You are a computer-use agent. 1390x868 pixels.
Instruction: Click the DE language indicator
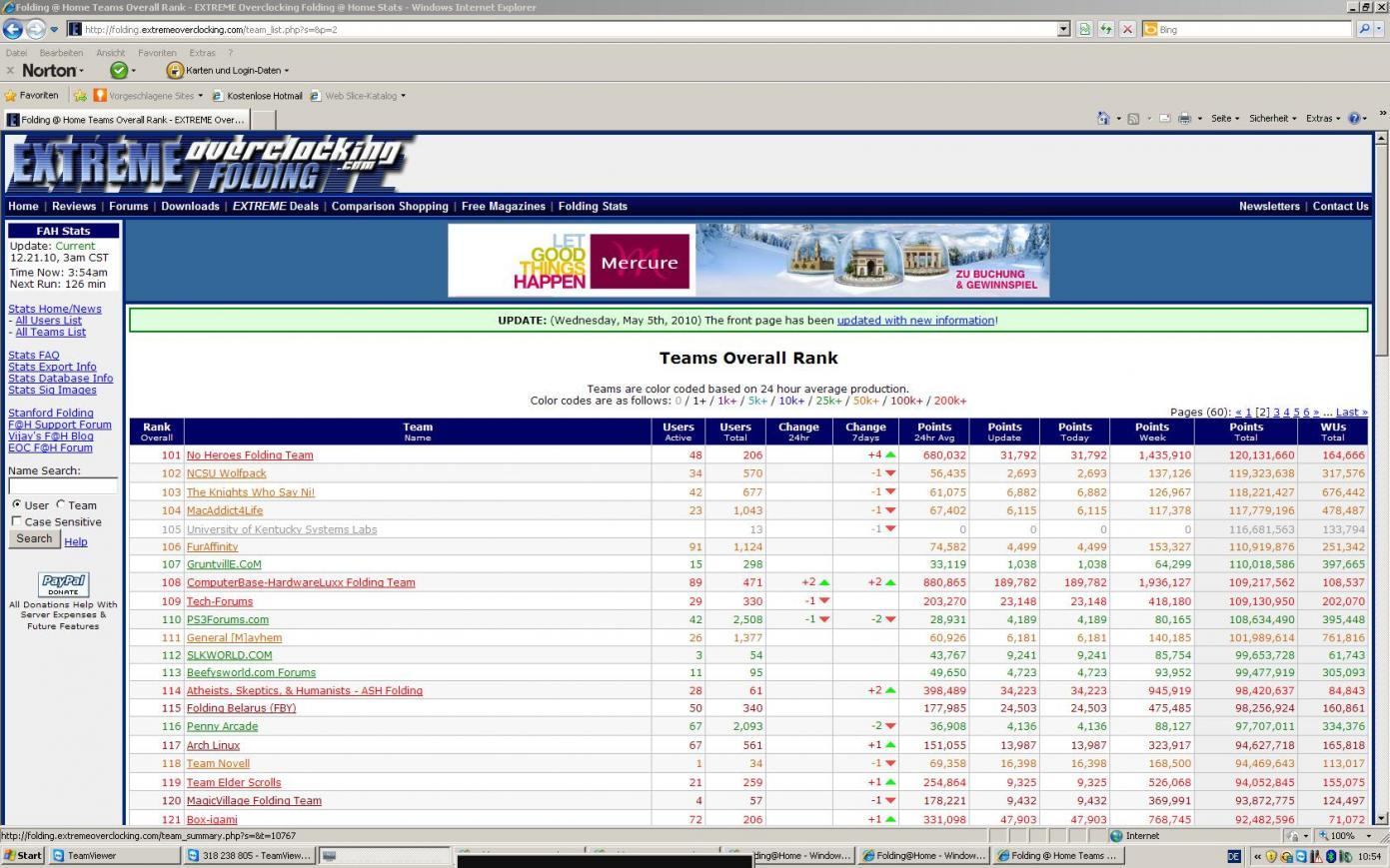coord(1234,856)
